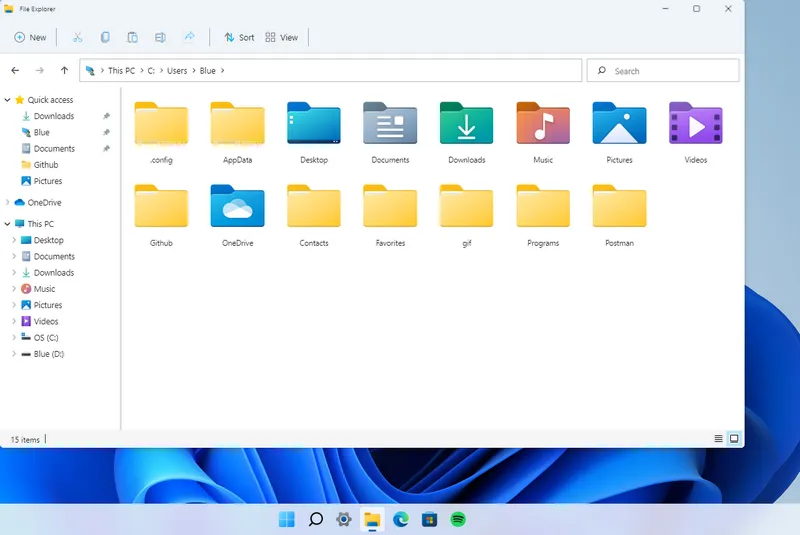
Task: Open Downloads in Quick access
Action: pyautogui.click(x=48, y=116)
